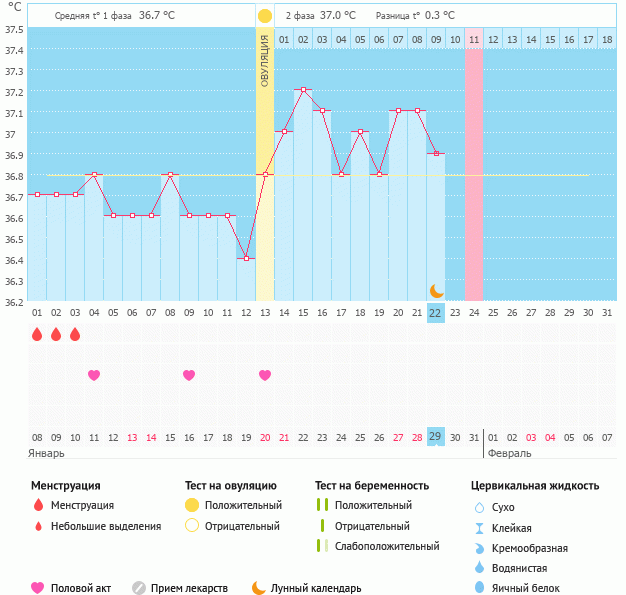626x595 pixels.
Task: Click the lowest temperature point on day 12
Action: click(x=246, y=258)
